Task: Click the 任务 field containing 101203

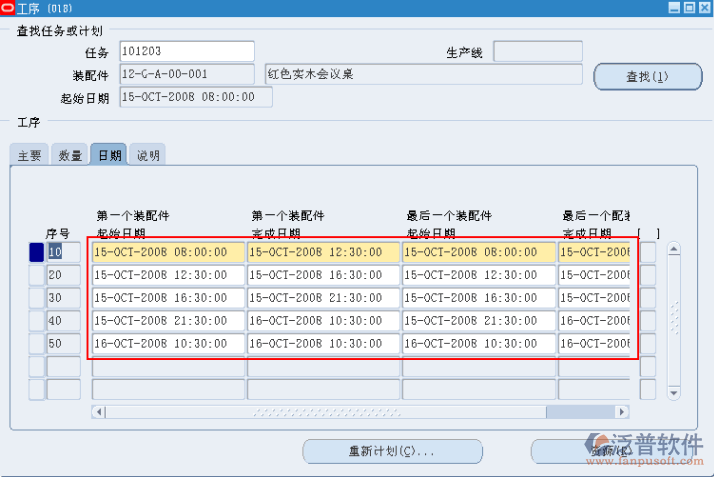Action: tap(186, 51)
